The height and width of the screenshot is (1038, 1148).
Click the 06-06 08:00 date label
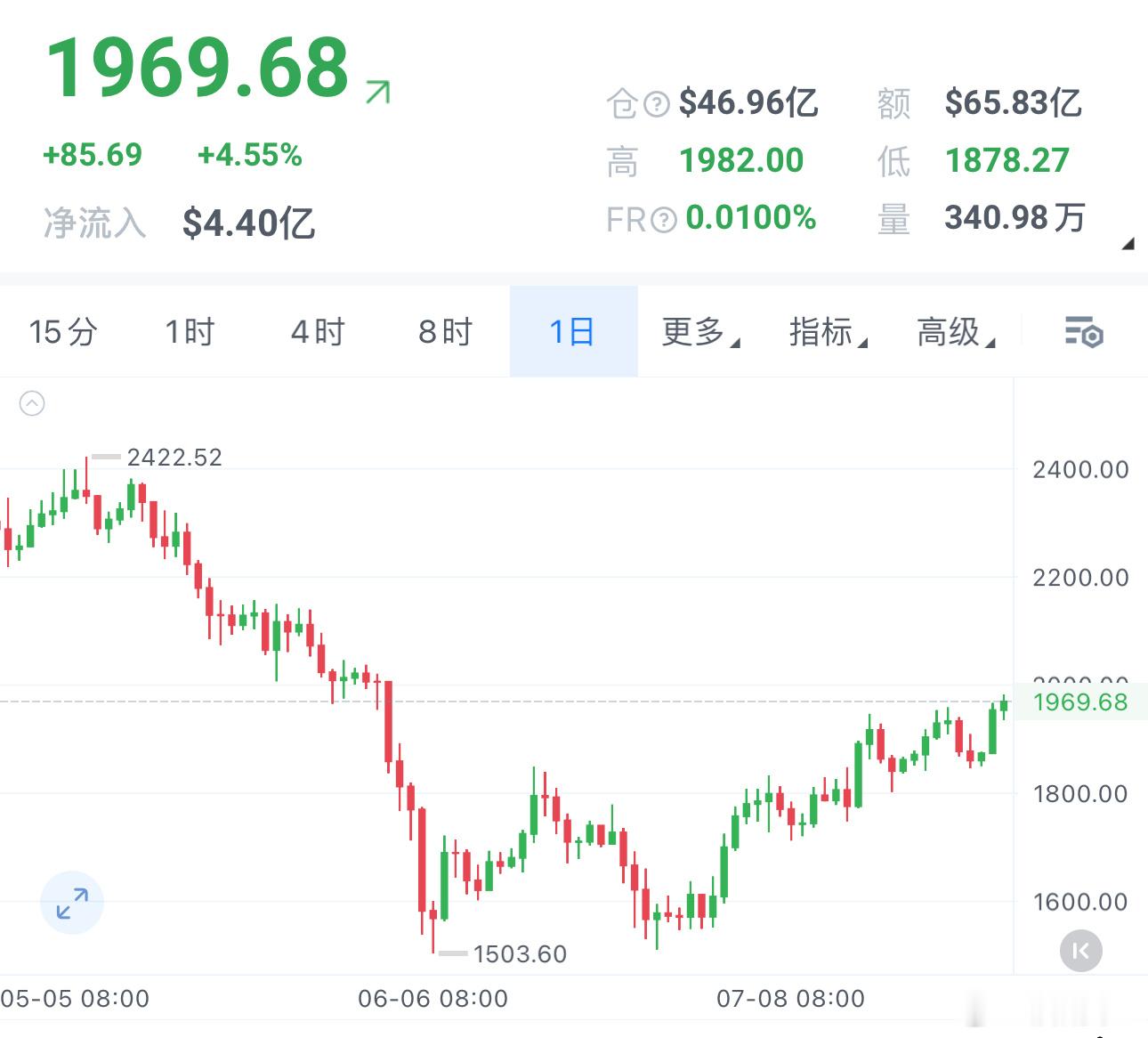(x=433, y=999)
